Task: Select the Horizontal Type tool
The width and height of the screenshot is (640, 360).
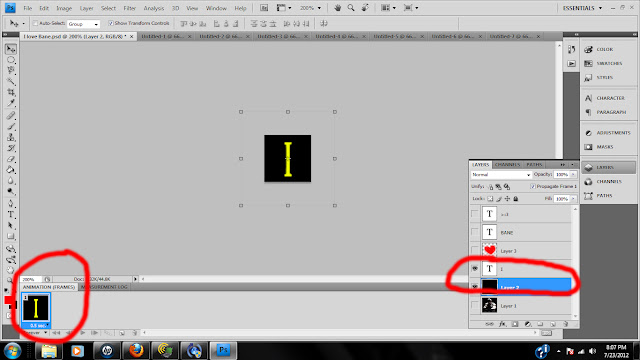Action: (11, 214)
